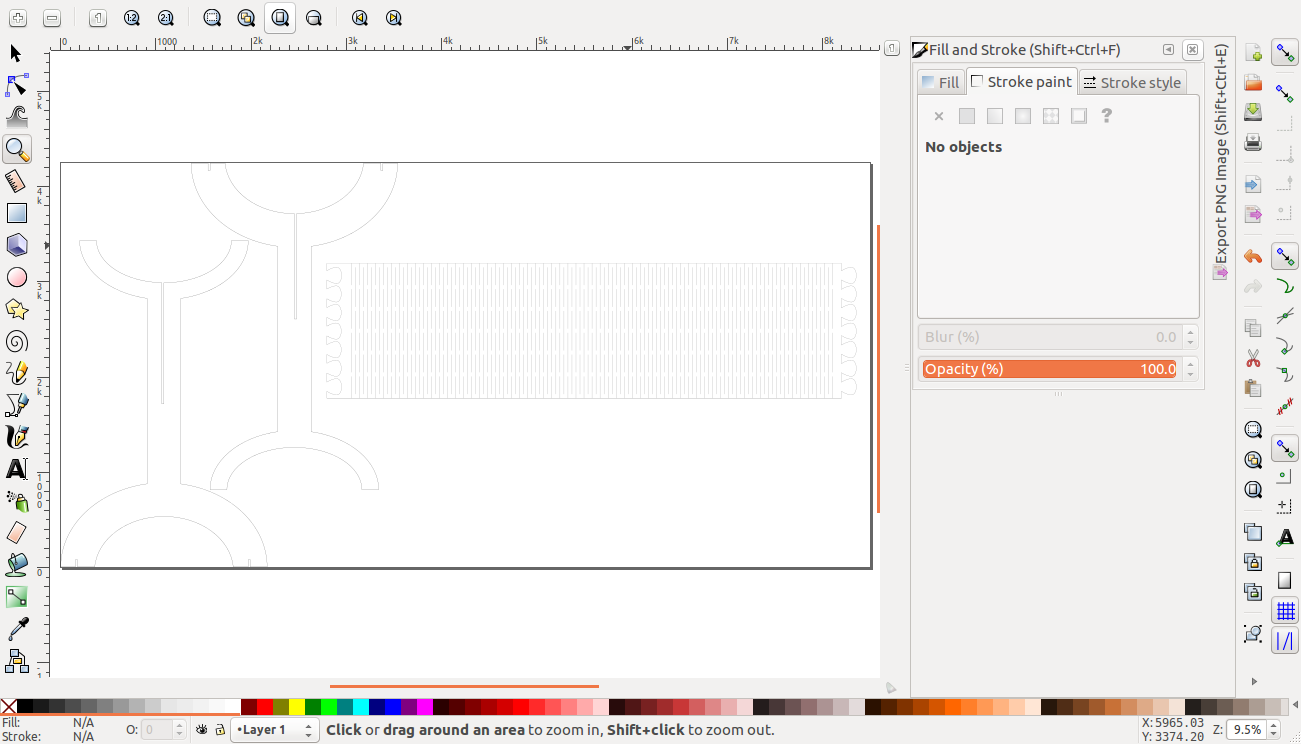Click the Opacity (%) slider
The image size is (1301, 744).
pos(1049,369)
